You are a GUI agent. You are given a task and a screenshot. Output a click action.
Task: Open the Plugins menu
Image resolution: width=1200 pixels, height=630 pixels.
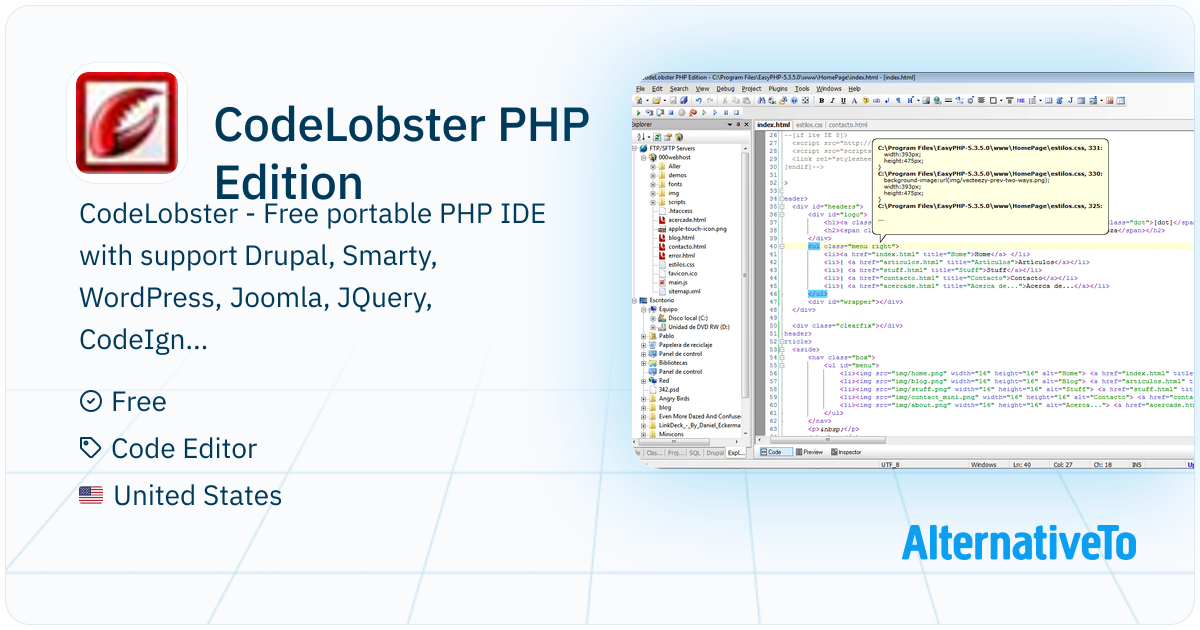(x=778, y=89)
